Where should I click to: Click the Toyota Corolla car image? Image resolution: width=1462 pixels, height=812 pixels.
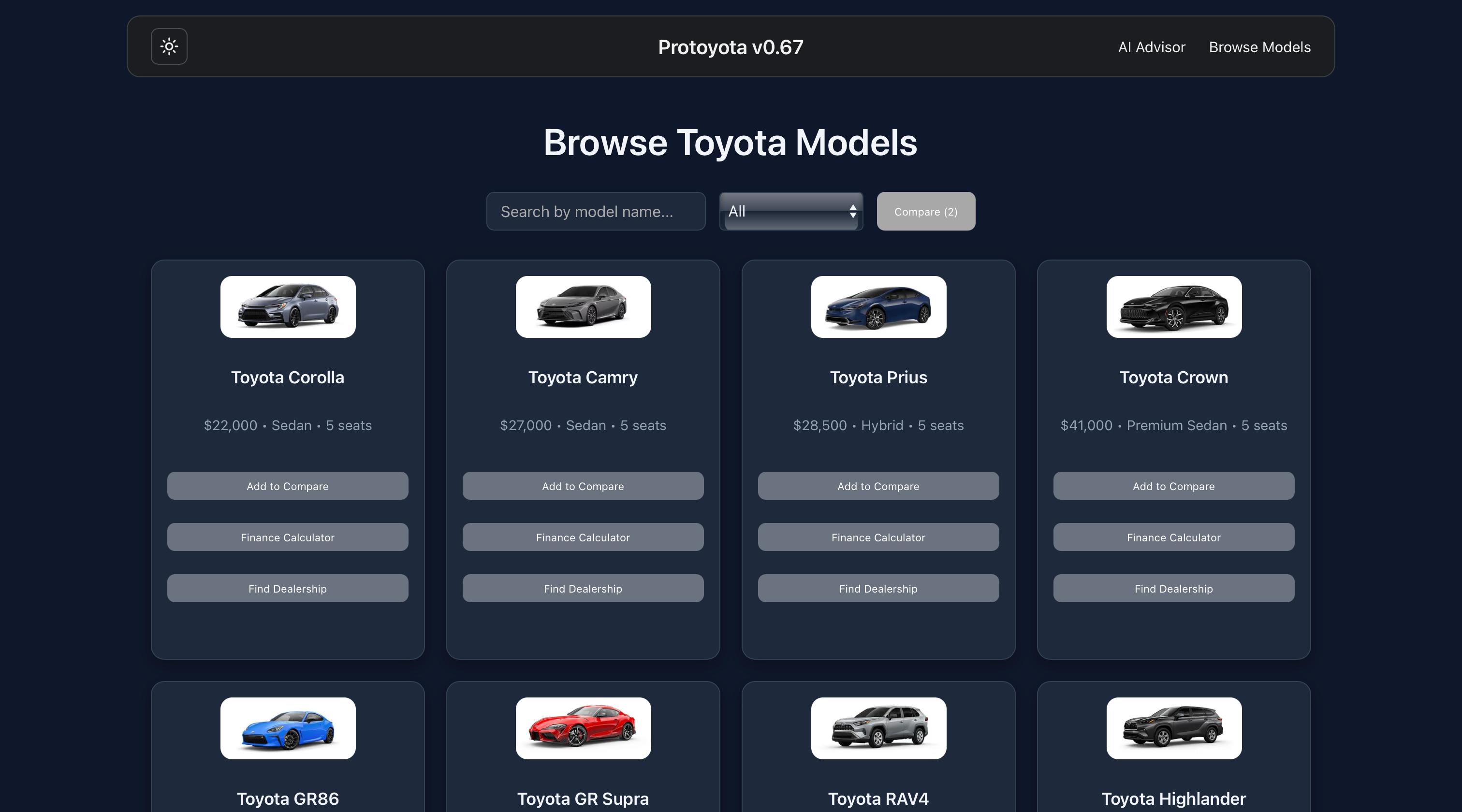[x=288, y=307]
